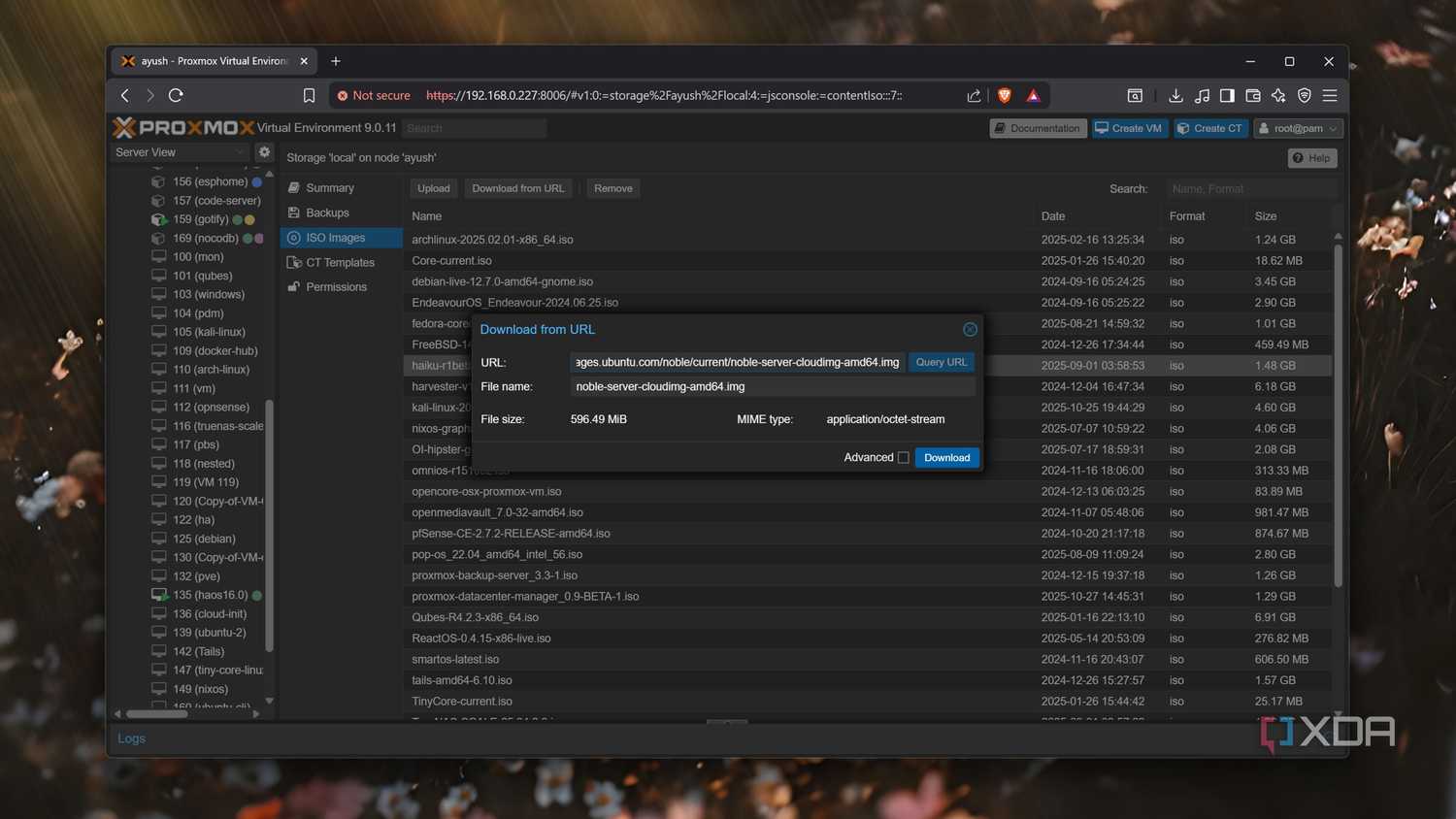Open the media playlist music icon
The height and width of the screenshot is (819, 1456).
pos(1202,95)
